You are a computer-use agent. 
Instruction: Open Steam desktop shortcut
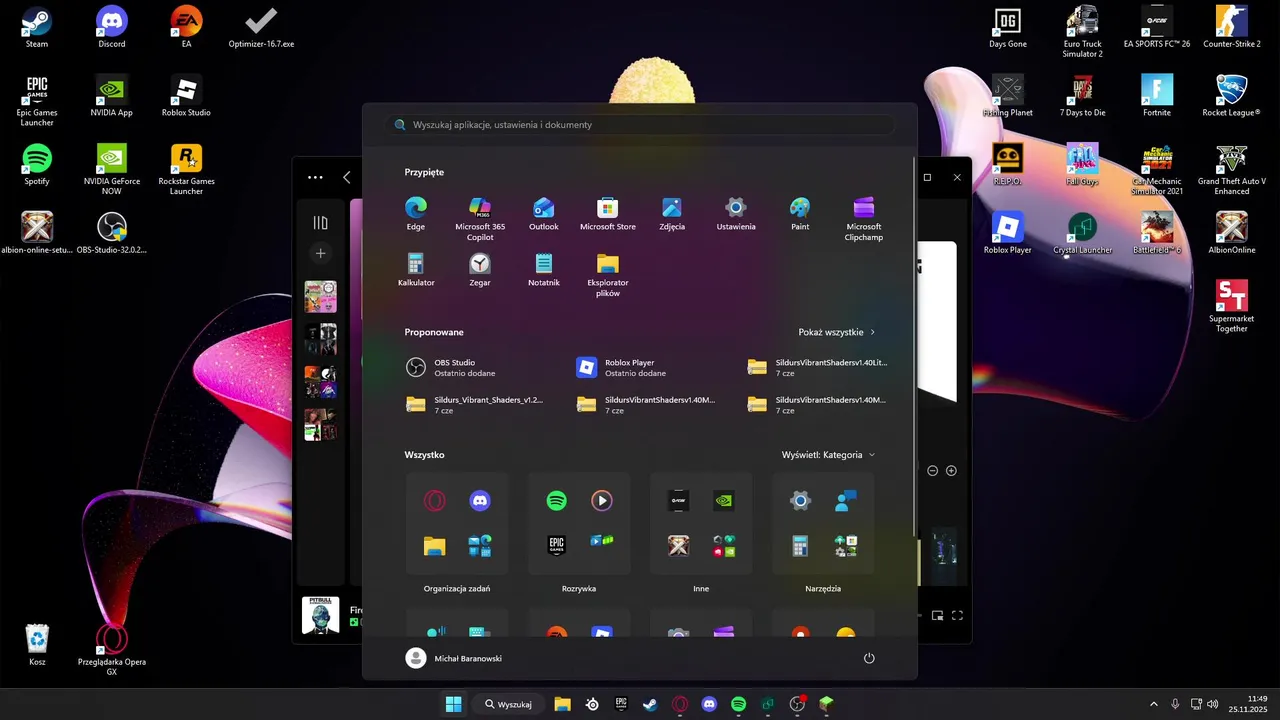37,27
